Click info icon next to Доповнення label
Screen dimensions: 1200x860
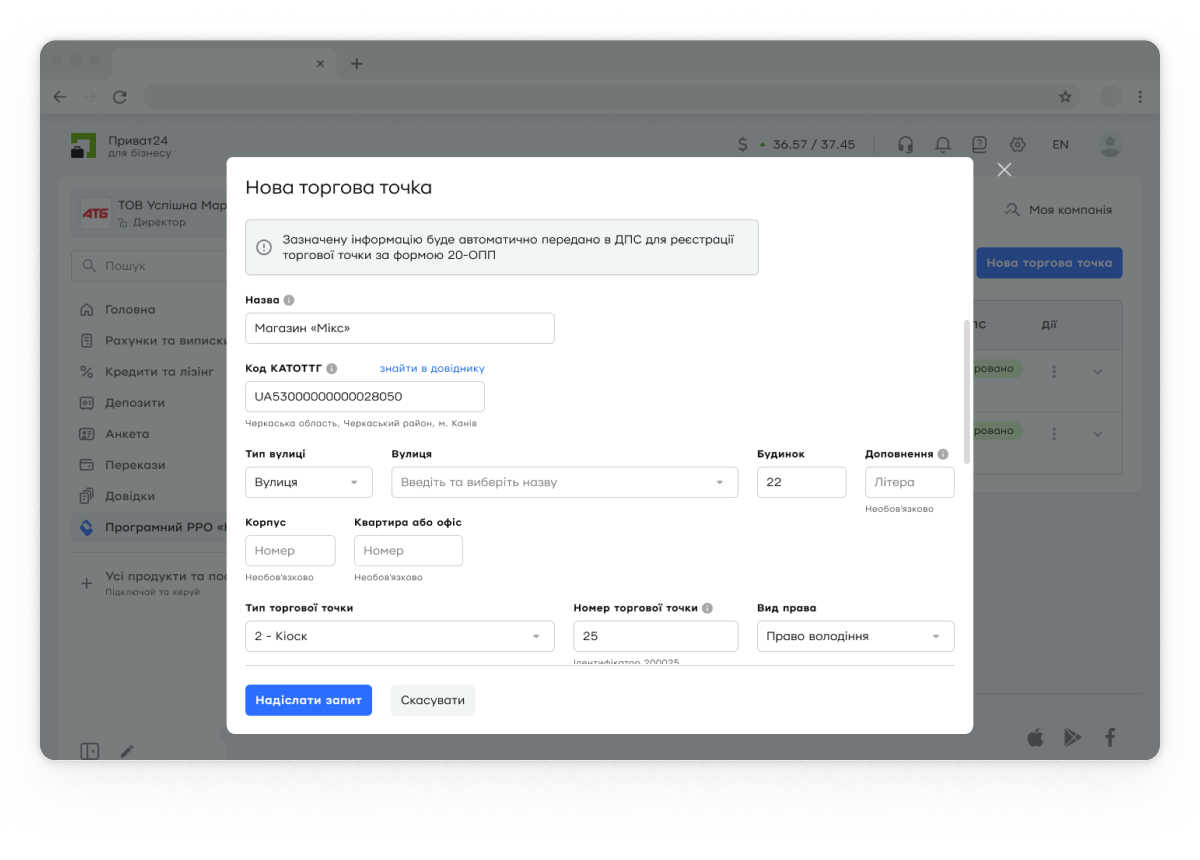943,454
